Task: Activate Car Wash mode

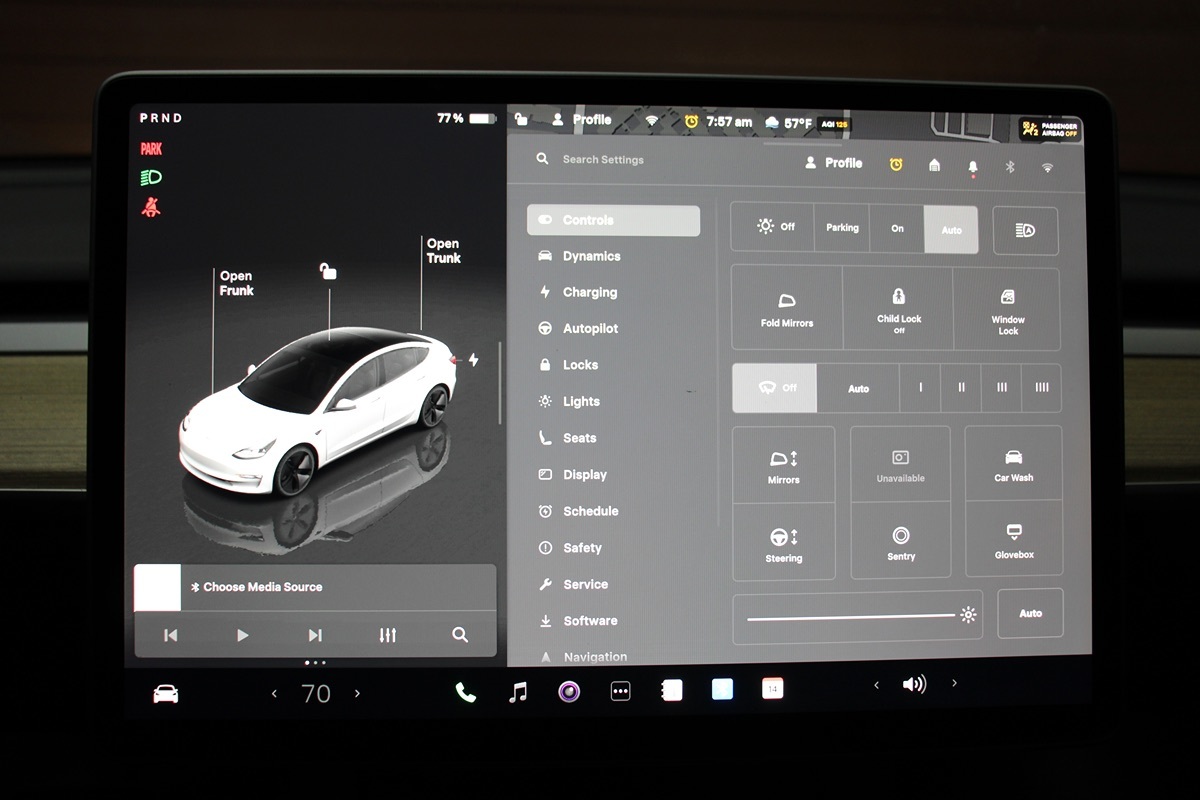Action: click(1013, 464)
